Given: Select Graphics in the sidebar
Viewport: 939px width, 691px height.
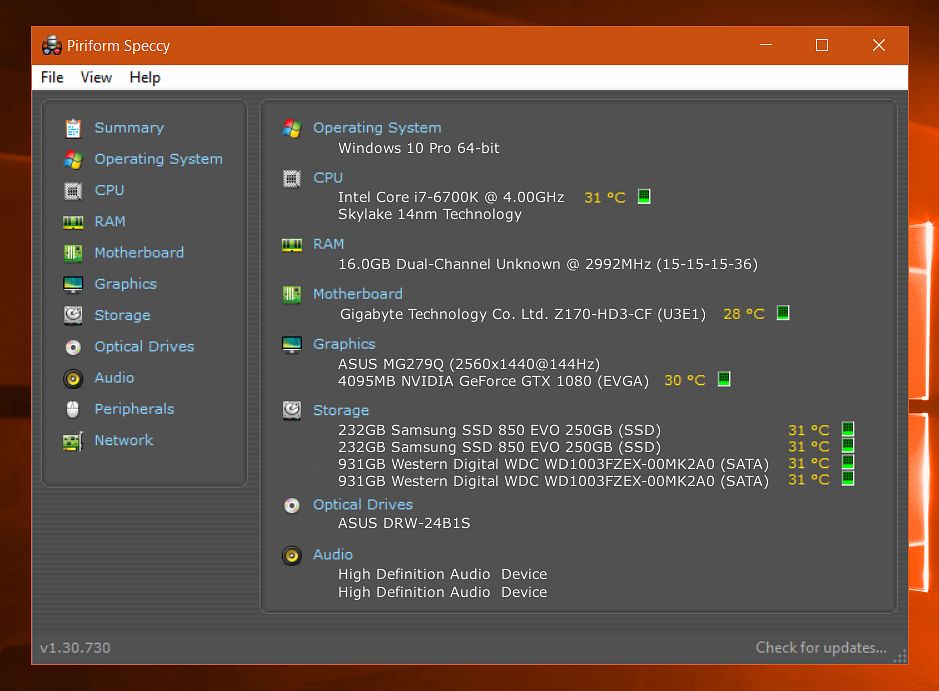Looking at the screenshot, I should coord(126,284).
